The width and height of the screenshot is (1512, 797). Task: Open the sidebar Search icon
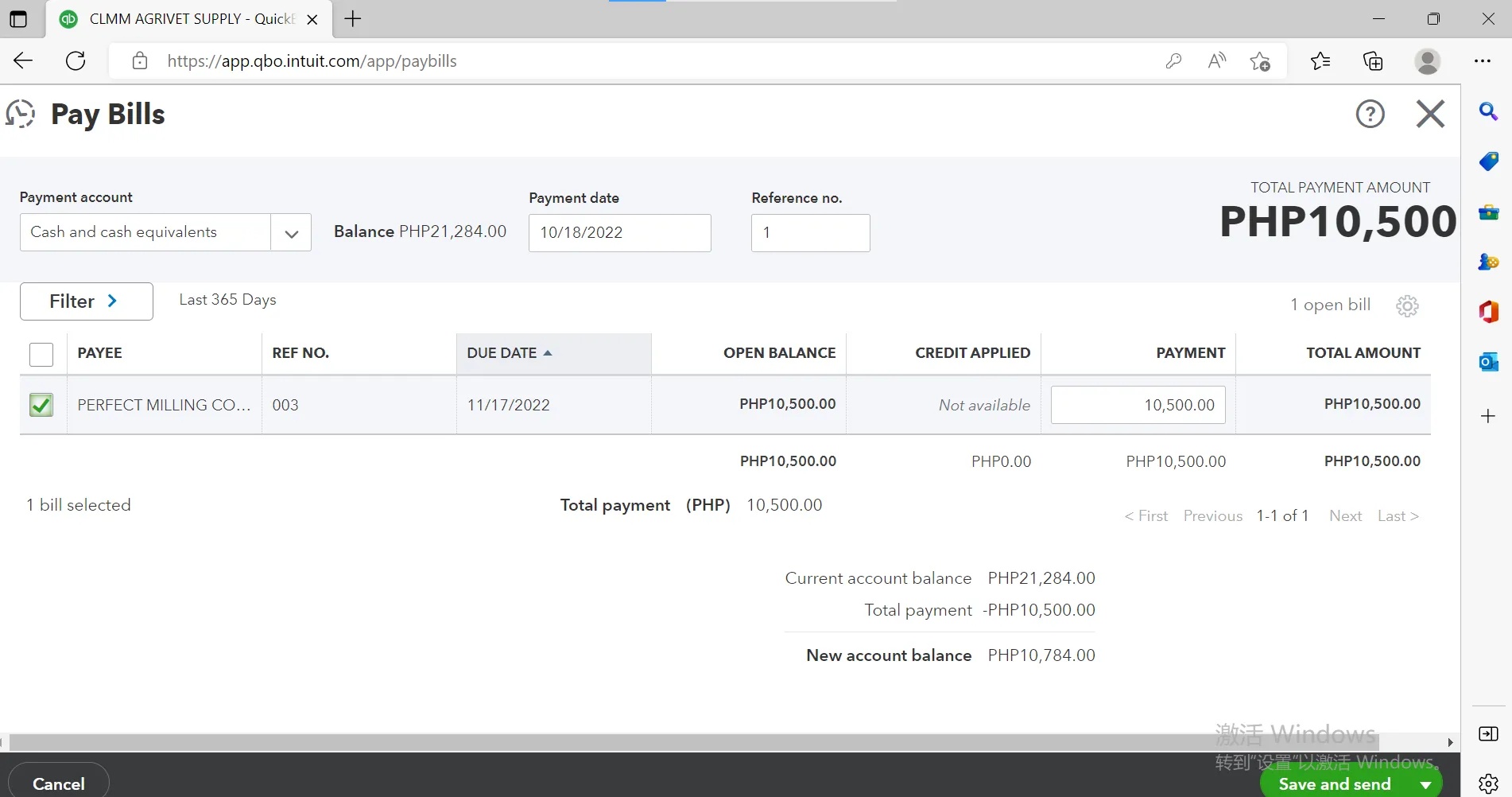click(1488, 111)
